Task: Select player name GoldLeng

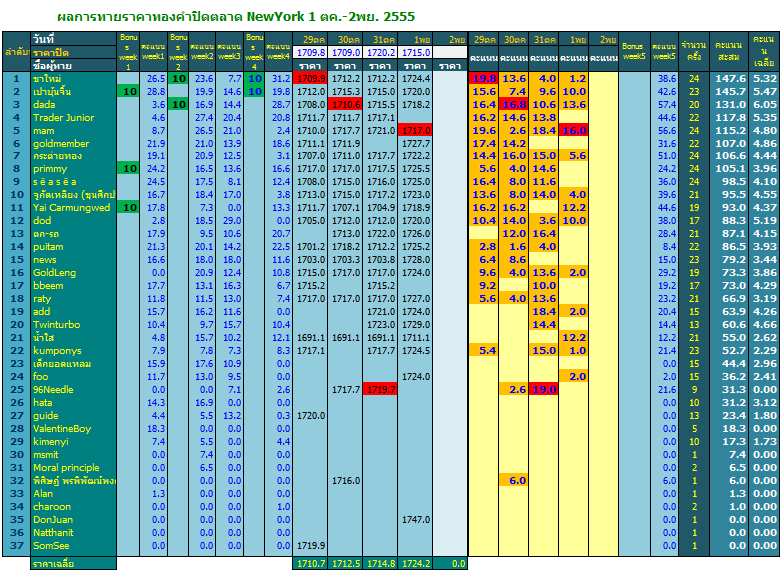Action: coord(54,273)
